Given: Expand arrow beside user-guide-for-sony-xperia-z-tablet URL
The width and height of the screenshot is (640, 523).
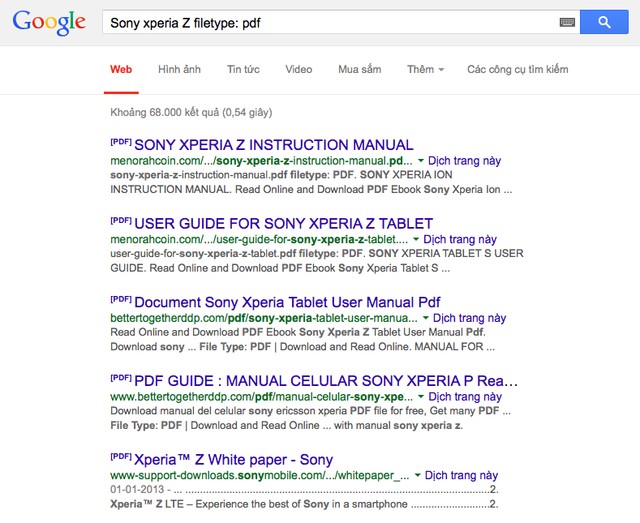Looking at the screenshot, I should 416,239.
